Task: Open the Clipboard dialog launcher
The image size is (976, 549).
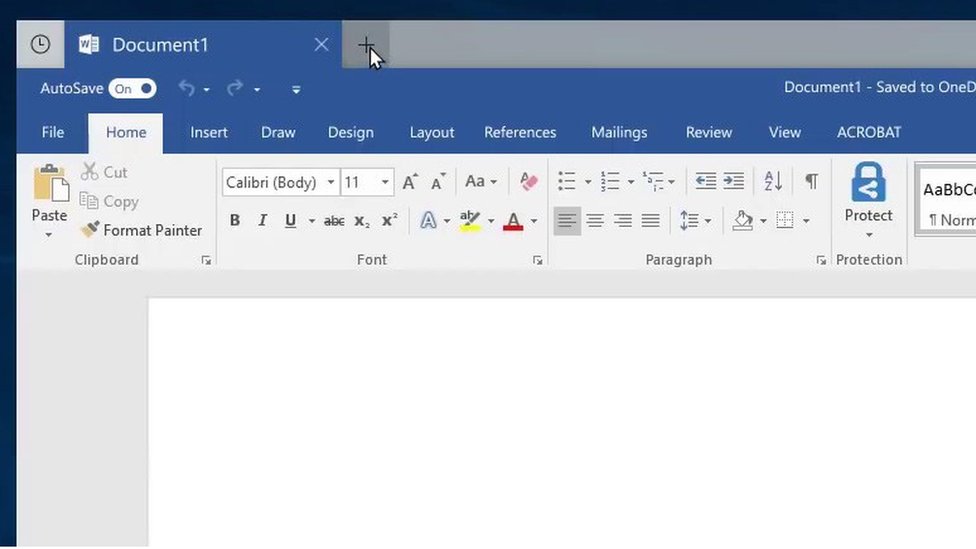Action: 206,261
